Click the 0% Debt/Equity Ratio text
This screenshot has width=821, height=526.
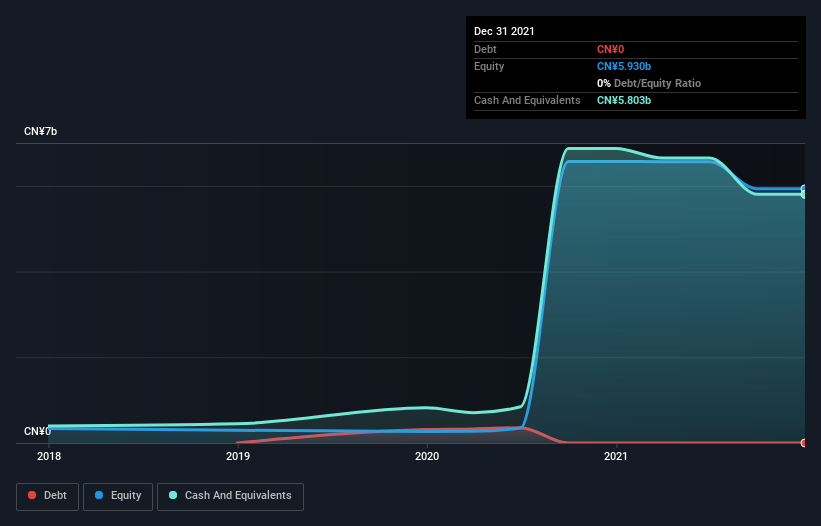[x=649, y=83]
